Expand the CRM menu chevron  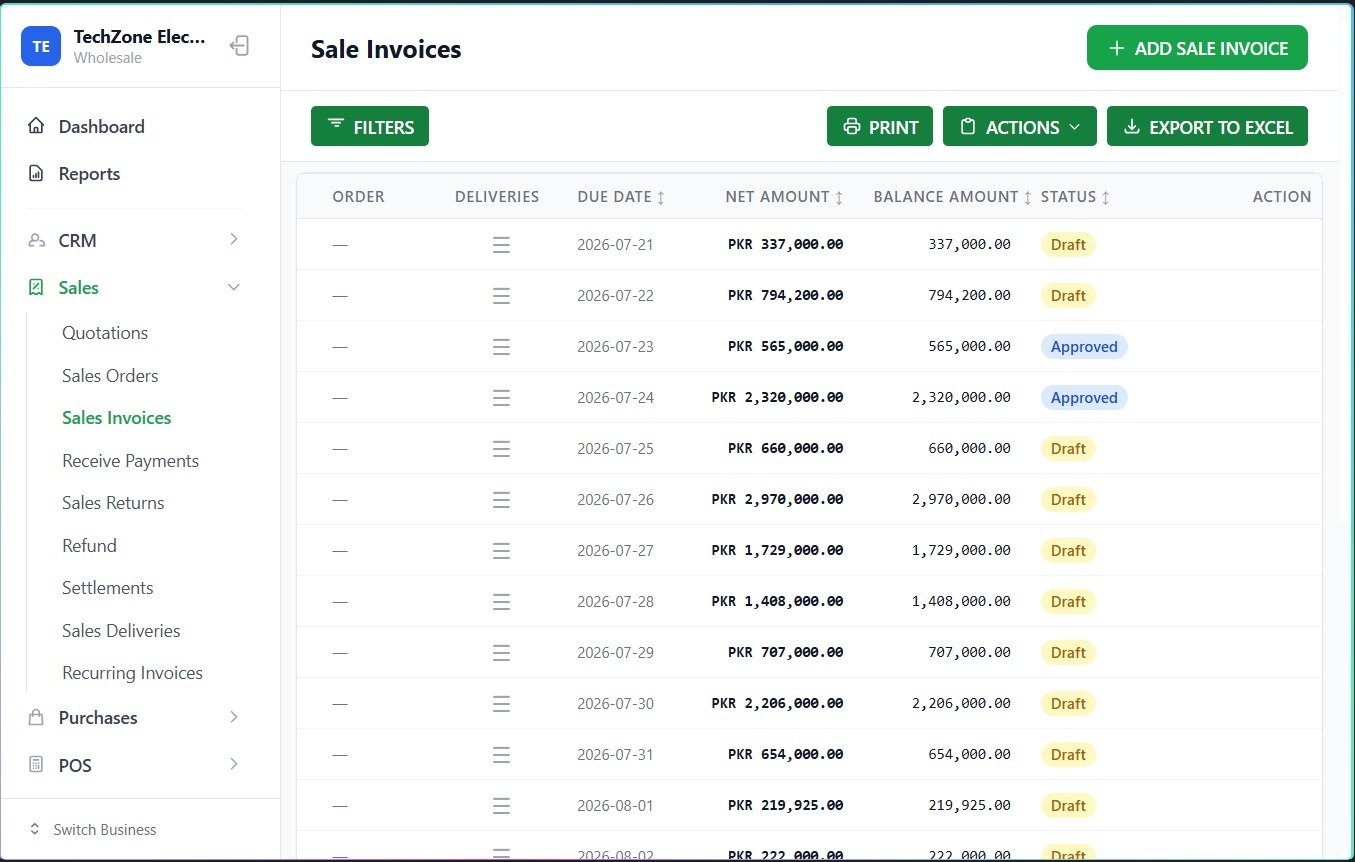[x=234, y=239]
